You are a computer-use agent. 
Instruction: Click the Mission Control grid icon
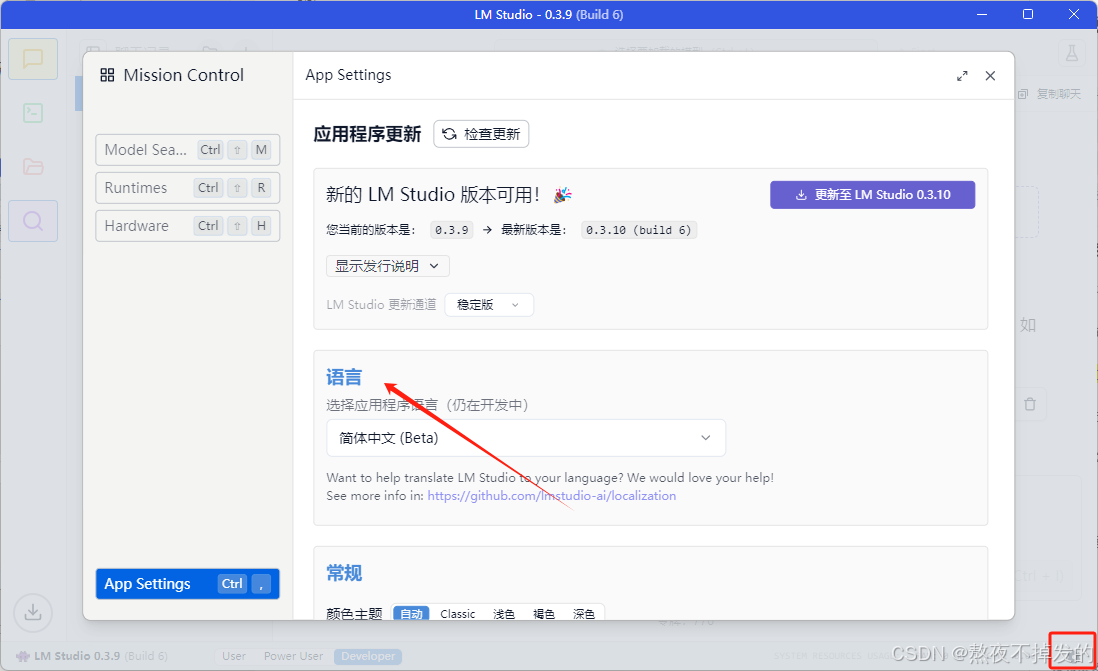(107, 75)
